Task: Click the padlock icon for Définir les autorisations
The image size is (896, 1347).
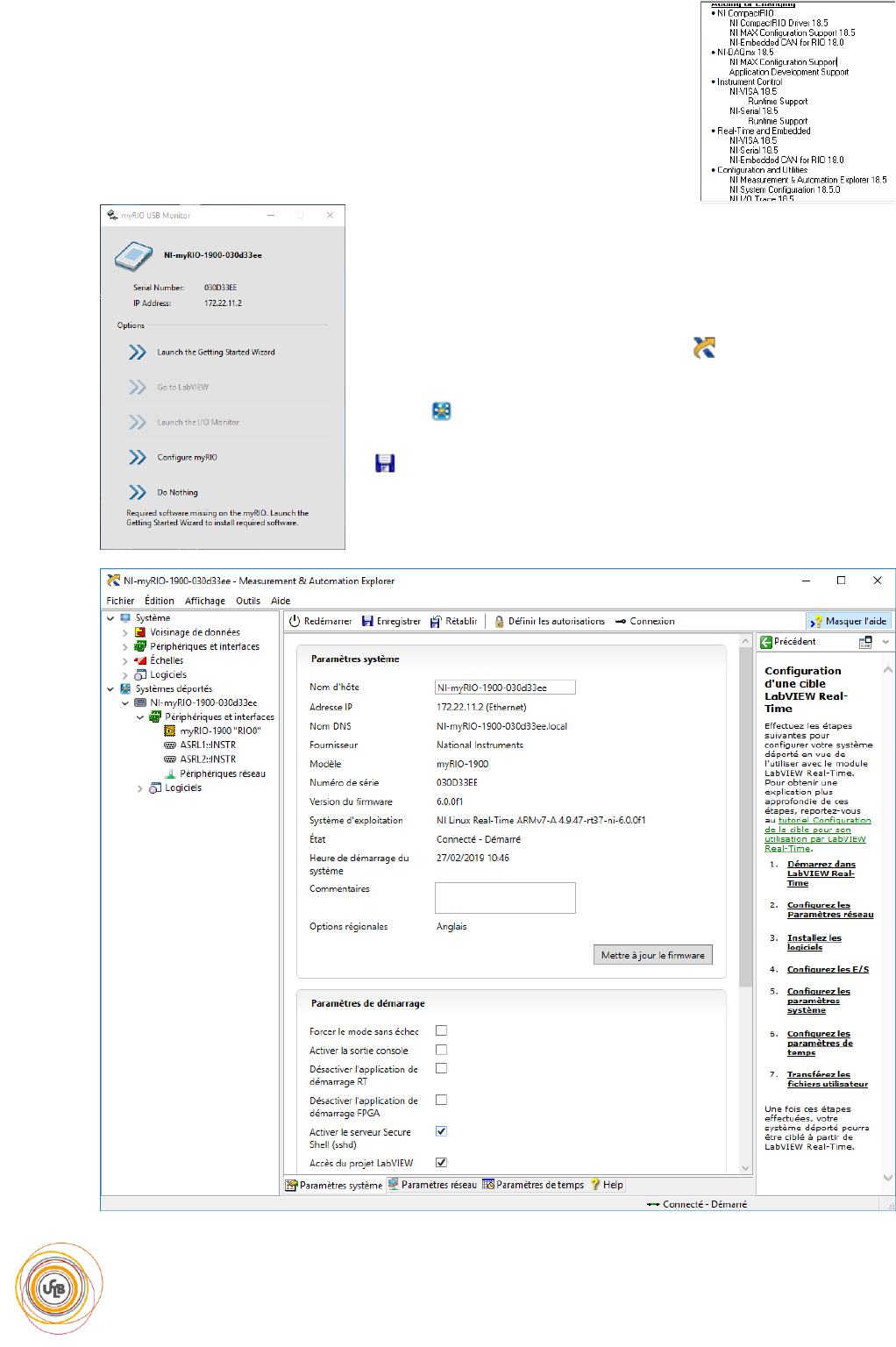Action: coord(499,621)
